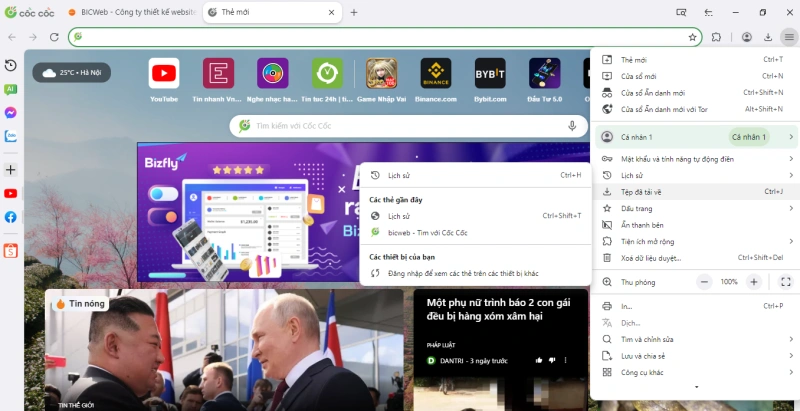Expand the Tiện ích mở rộng submenu
This screenshot has width=800, height=411.
pyautogui.click(x=694, y=242)
